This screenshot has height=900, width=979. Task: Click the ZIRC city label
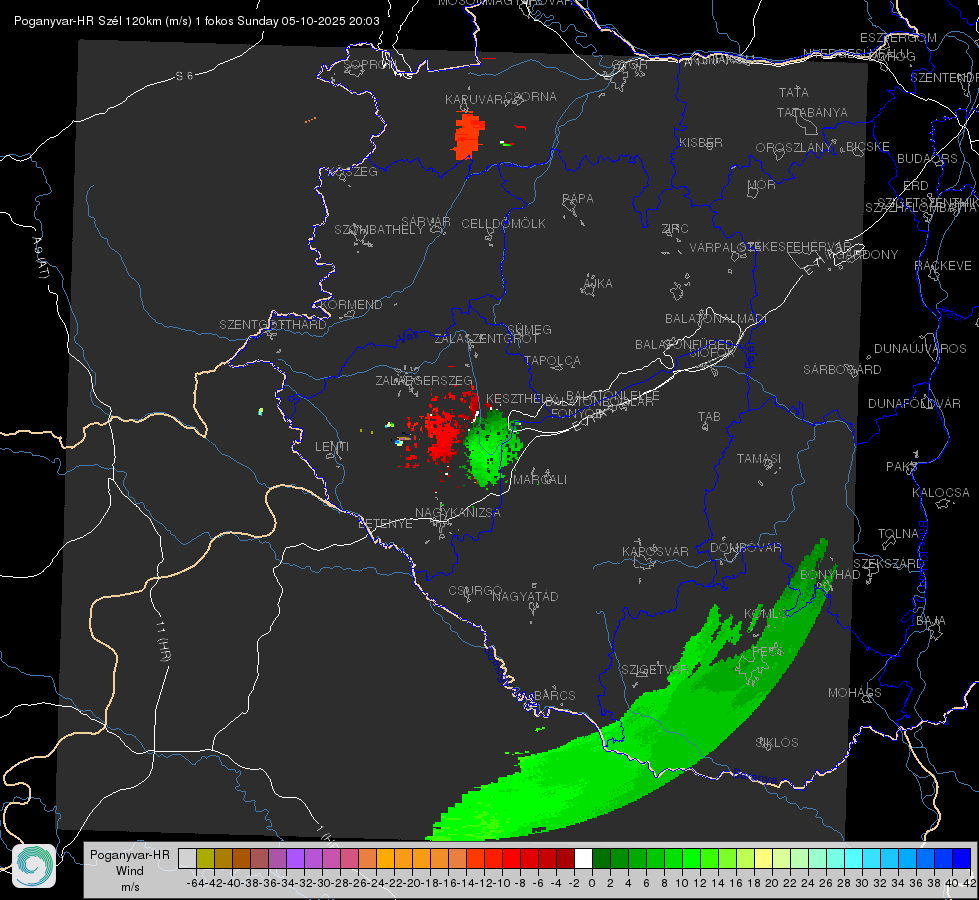(x=675, y=229)
